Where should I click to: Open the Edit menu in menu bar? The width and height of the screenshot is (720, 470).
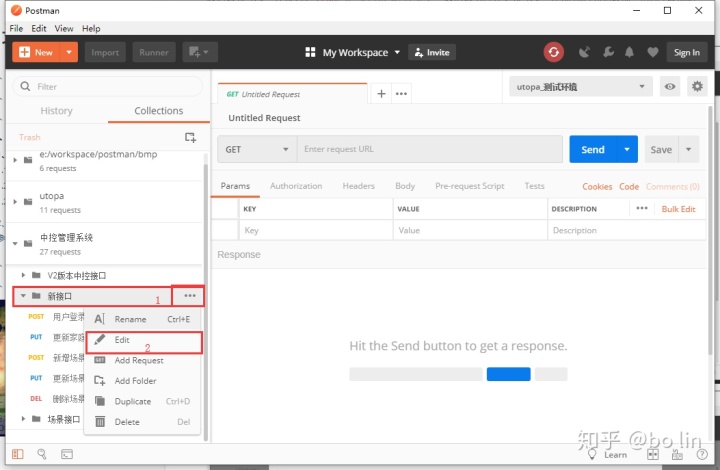tap(39, 28)
